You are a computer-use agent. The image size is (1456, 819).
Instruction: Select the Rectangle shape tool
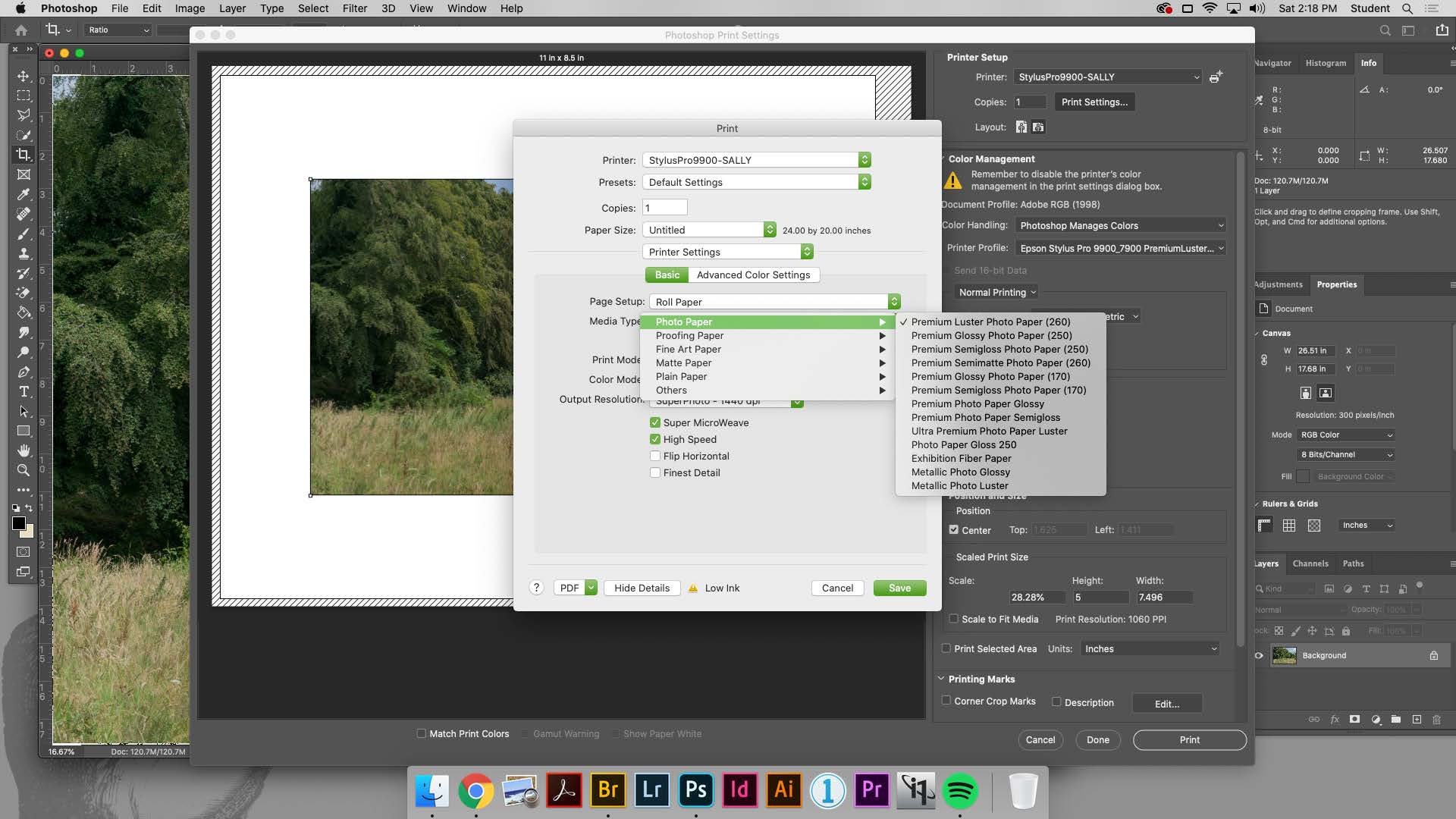coord(24,431)
